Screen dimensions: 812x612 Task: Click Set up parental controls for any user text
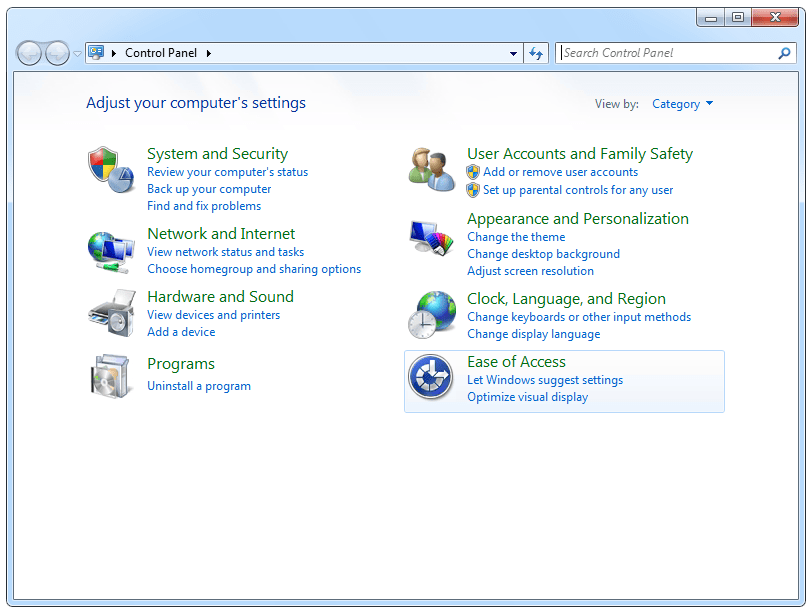pos(578,190)
